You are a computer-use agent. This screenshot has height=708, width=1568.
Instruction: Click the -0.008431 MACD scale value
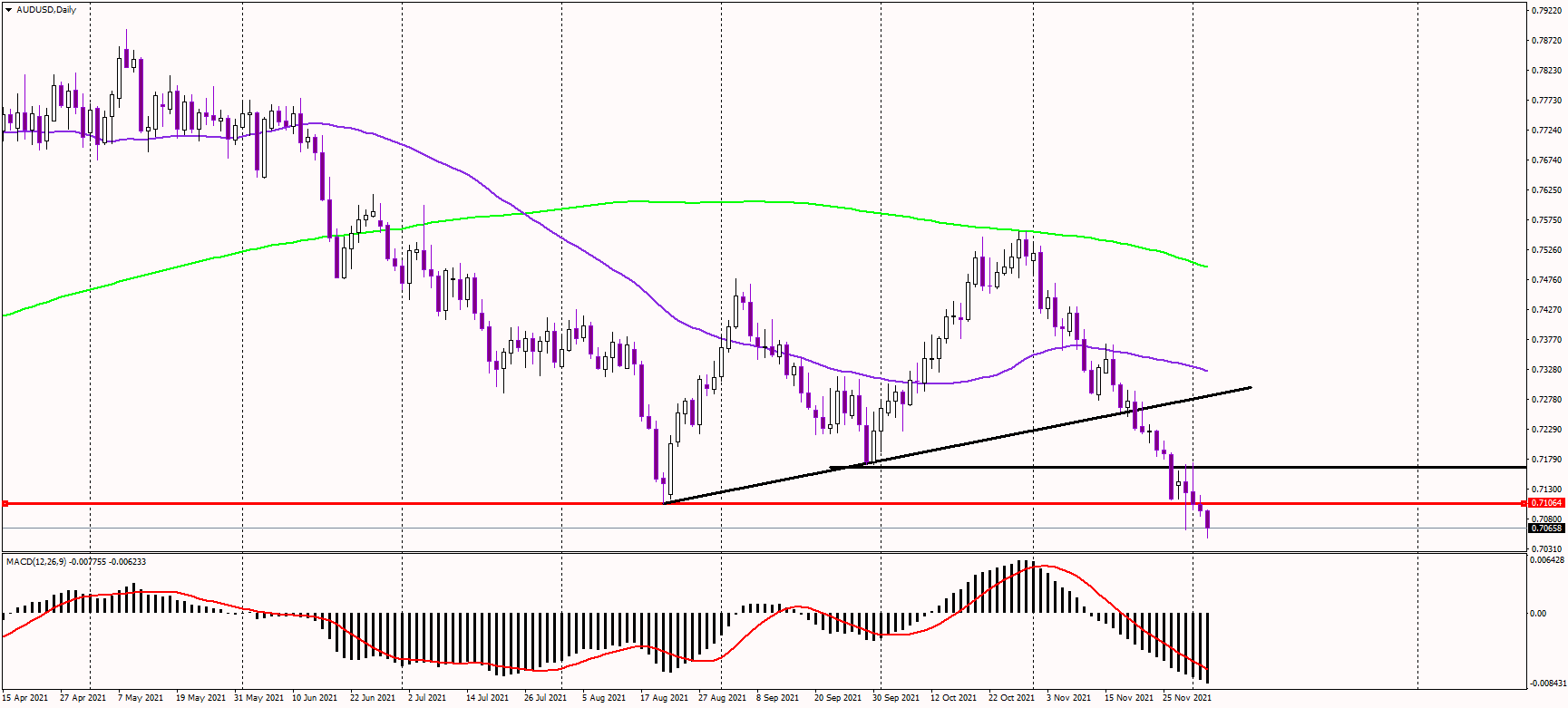click(x=1547, y=684)
